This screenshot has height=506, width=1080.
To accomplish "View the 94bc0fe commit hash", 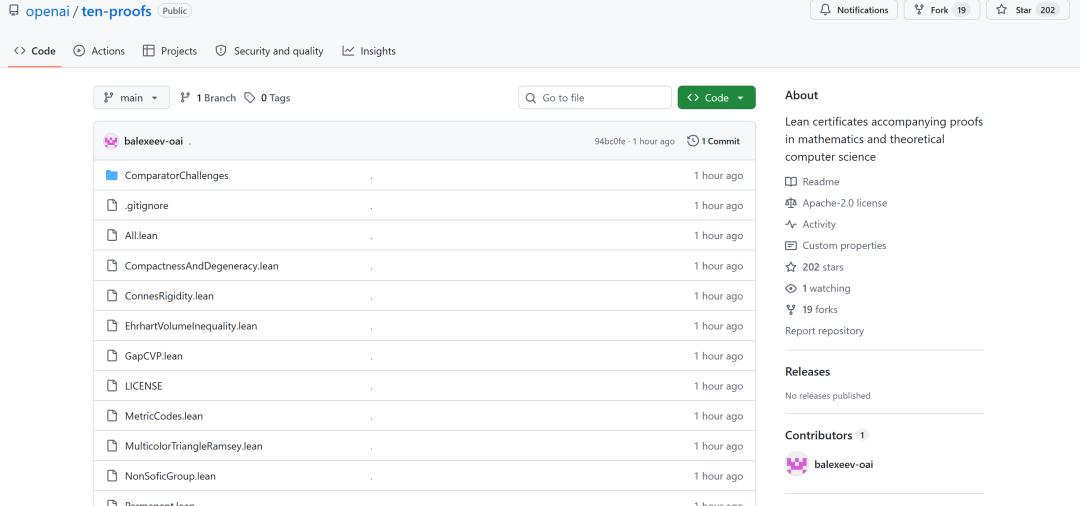I will tap(610, 141).
